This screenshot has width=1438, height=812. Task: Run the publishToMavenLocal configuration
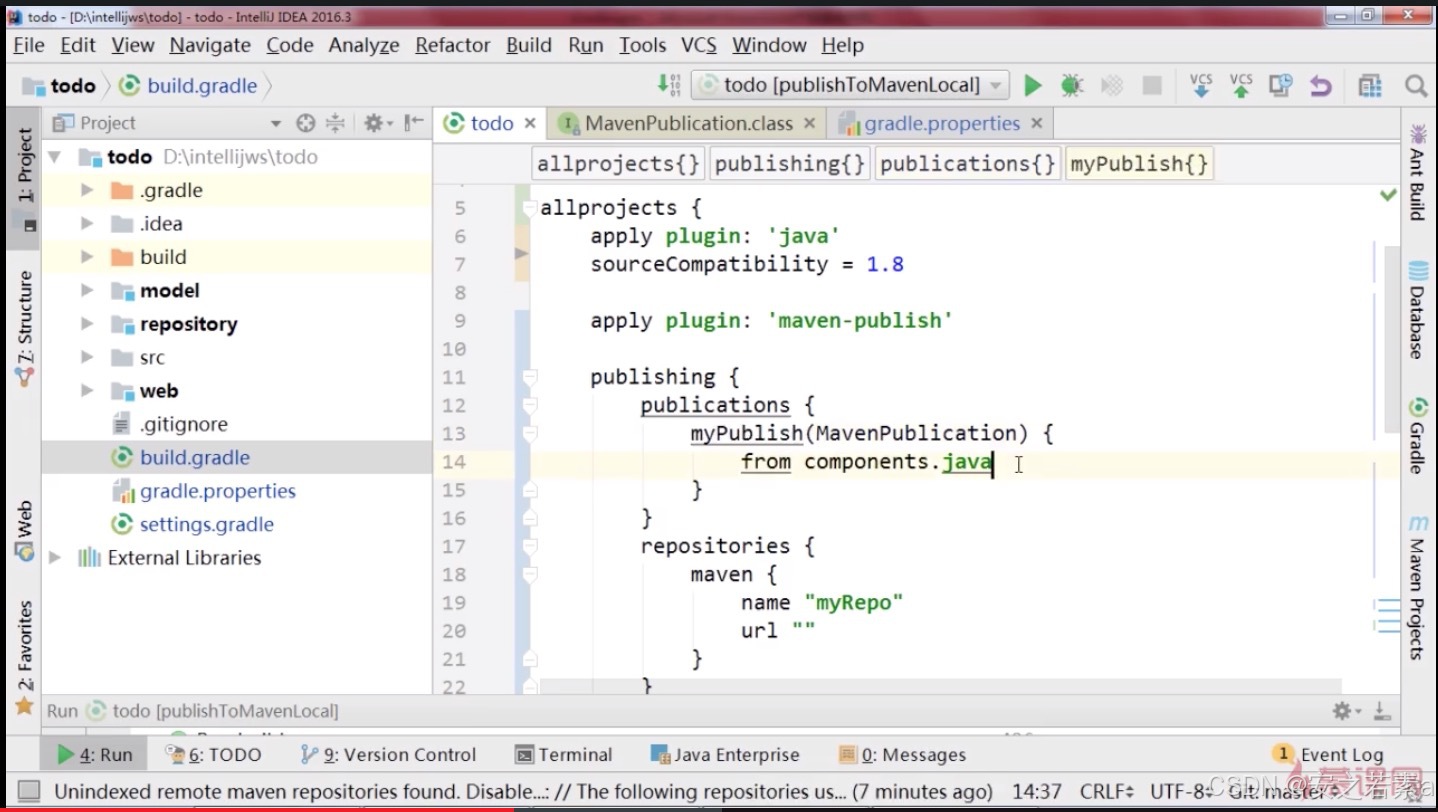pos(1033,86)
